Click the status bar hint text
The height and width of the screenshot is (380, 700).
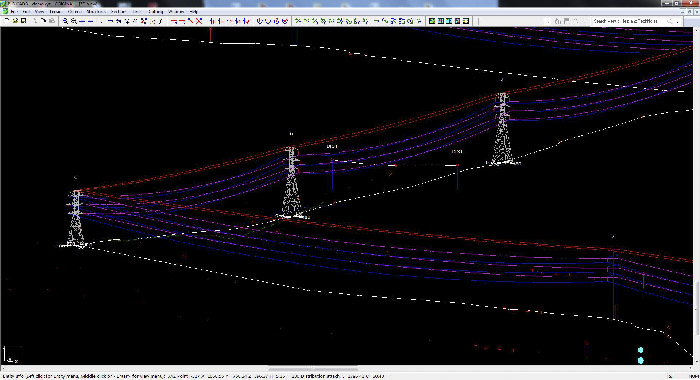pyautogui.click(x=192, y=376)
